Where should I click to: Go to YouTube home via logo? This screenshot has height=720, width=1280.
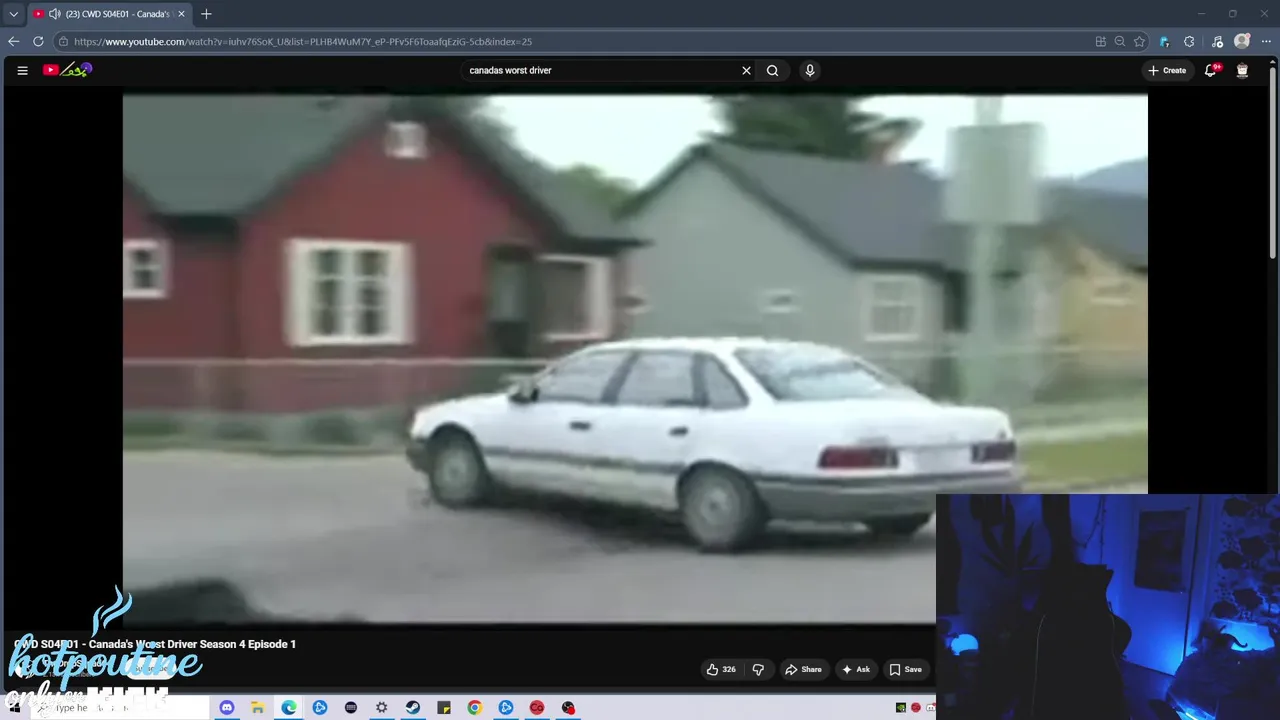tap(67, 70)
